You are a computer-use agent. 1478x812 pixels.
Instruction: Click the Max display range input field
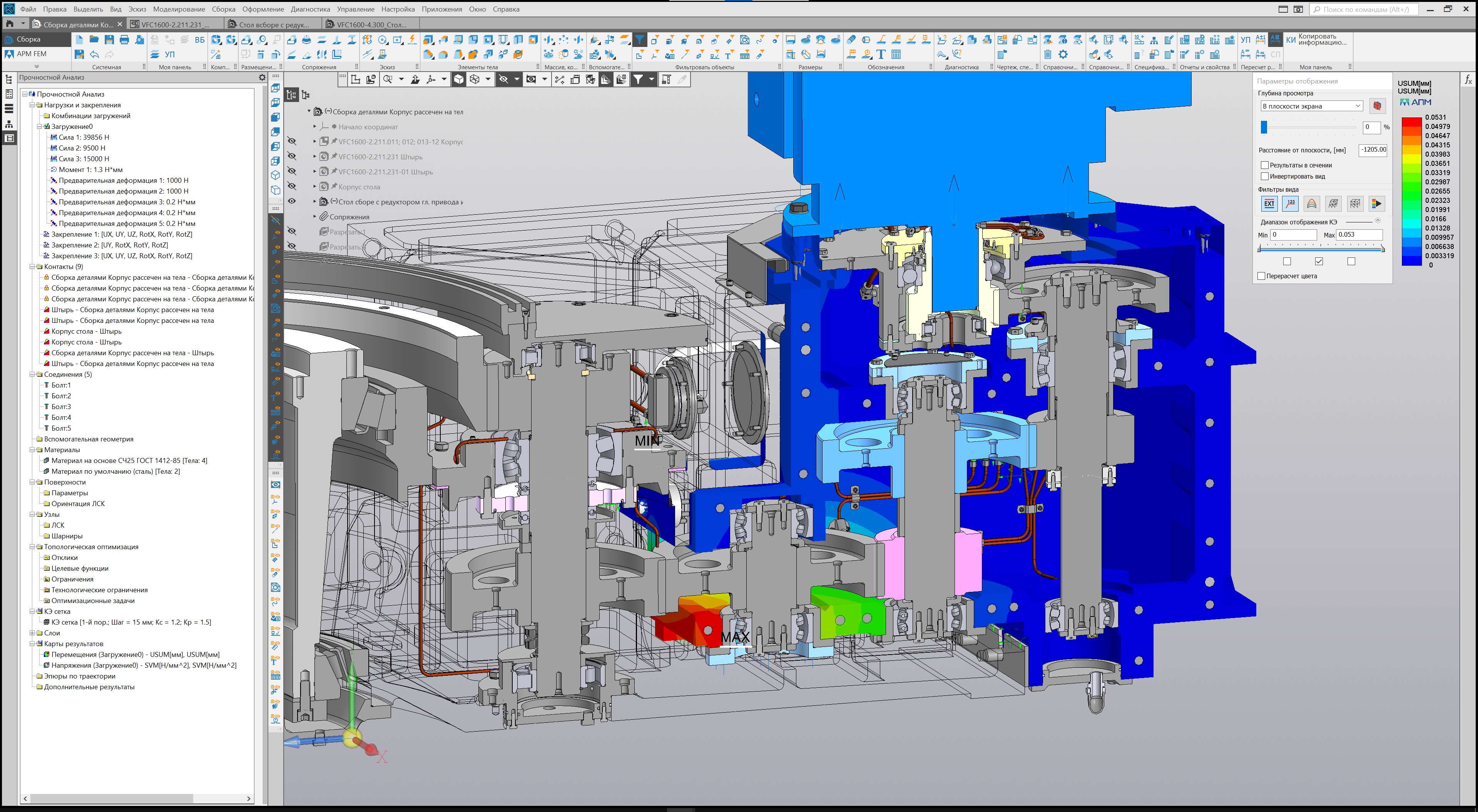coord(1359,235)
